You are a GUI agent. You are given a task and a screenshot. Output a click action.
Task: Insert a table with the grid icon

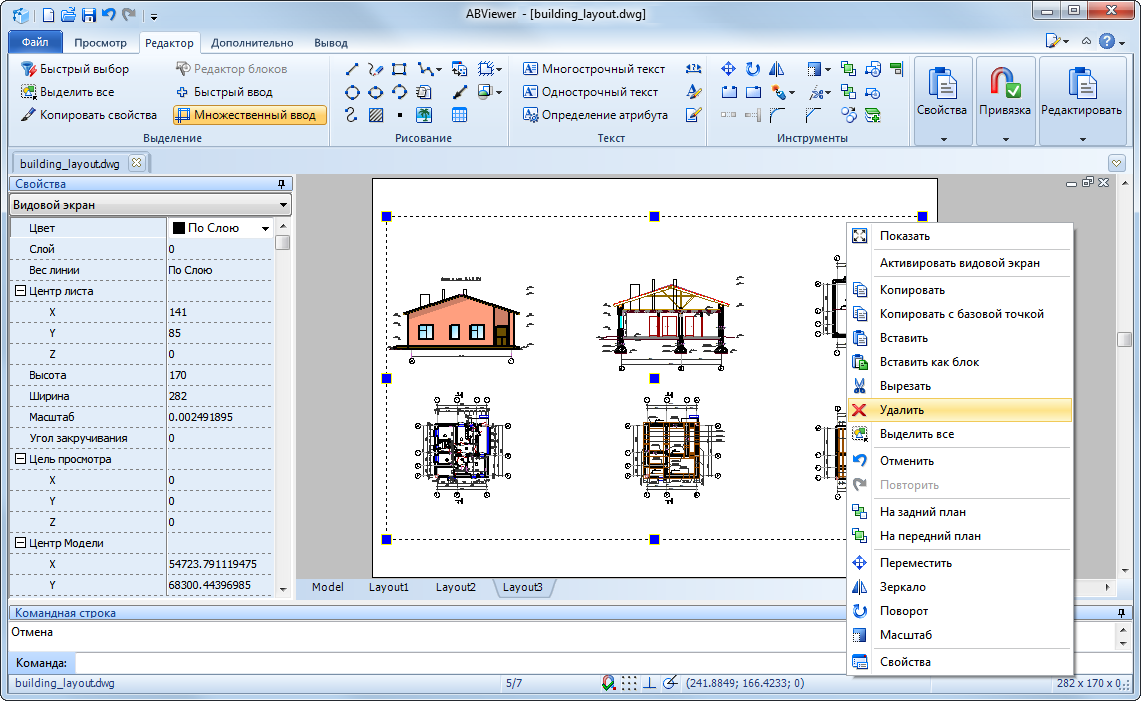(459, 115)
